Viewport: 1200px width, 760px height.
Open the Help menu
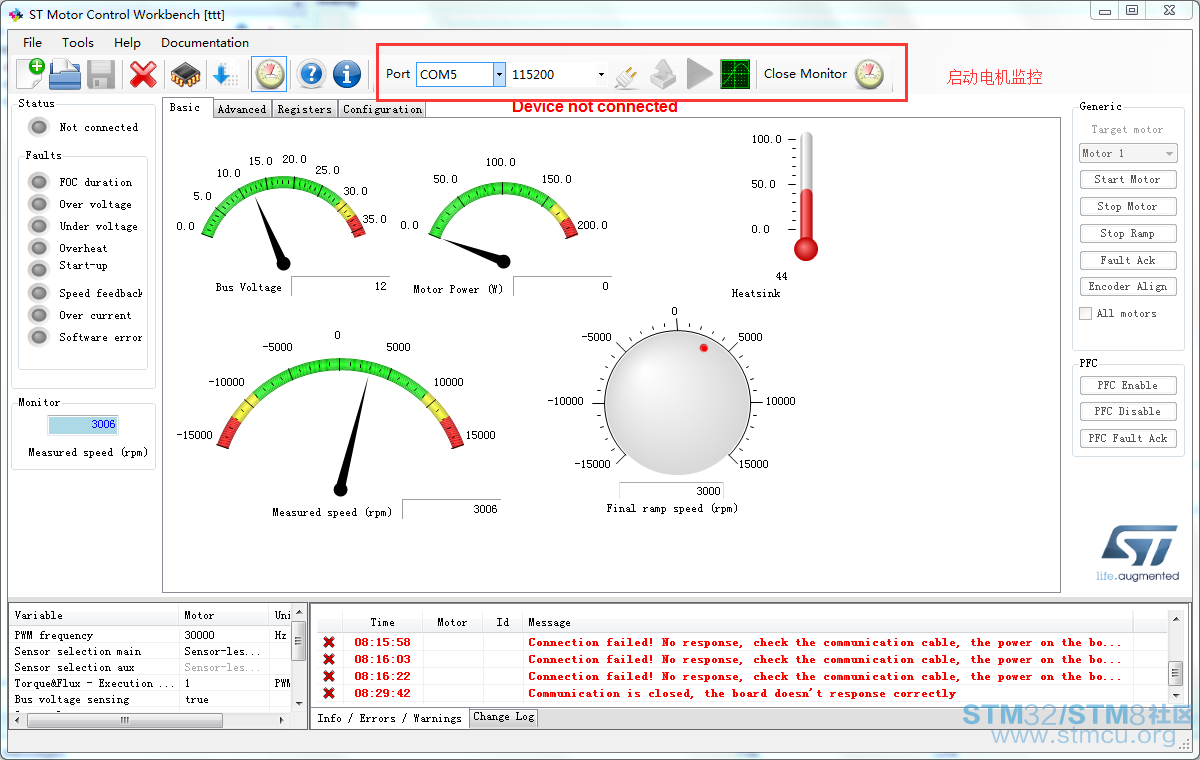click(127, 43)
